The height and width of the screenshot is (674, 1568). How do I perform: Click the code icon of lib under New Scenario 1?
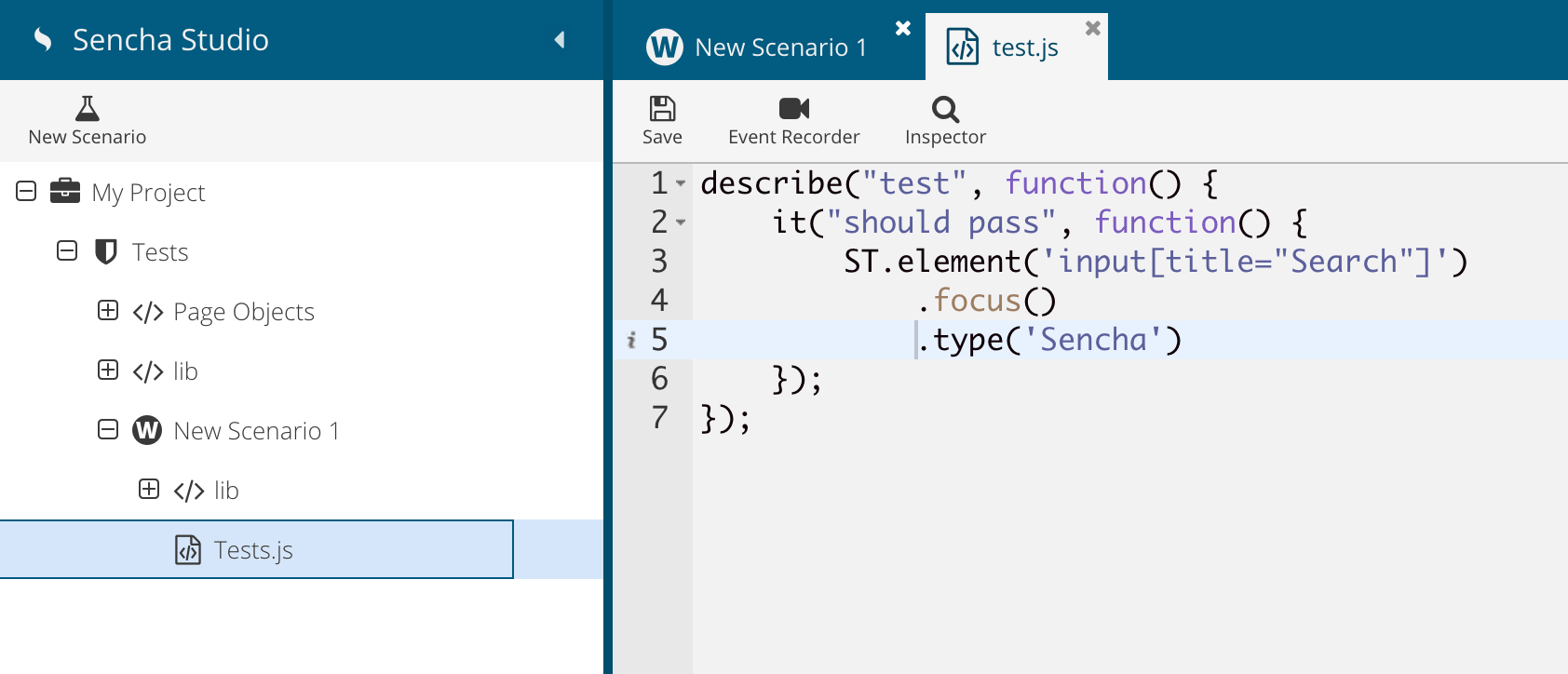pyautogui.click(x=189, y=491)
